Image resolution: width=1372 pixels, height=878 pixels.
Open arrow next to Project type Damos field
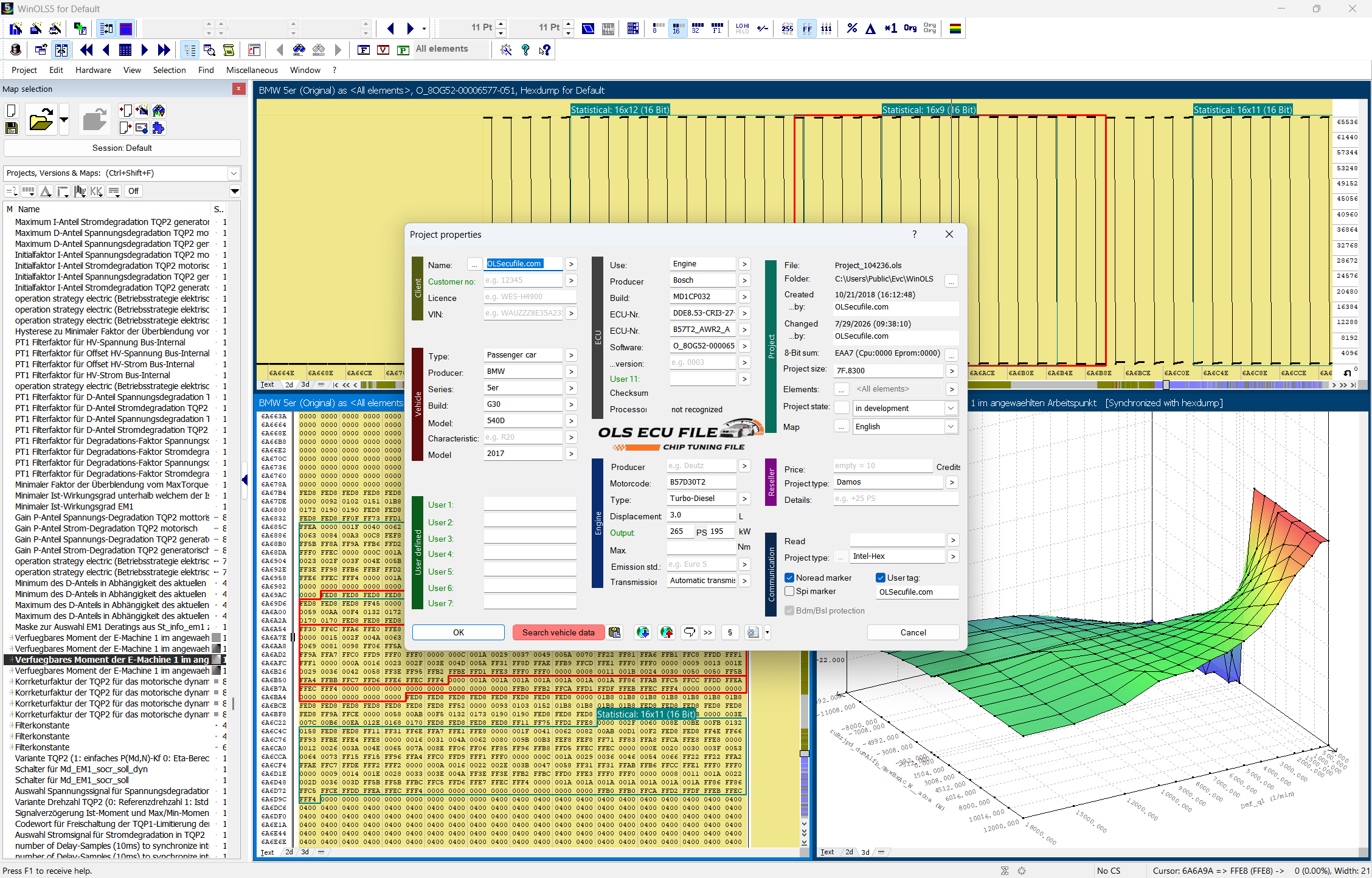[x=952, y=482]
